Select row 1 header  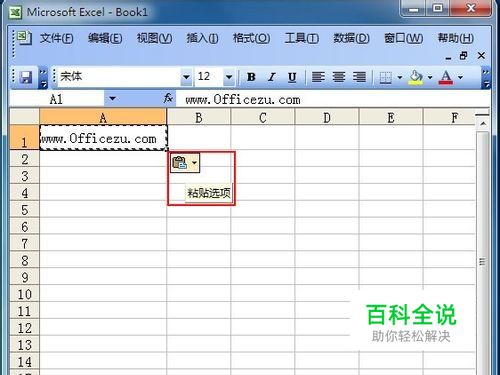(24, 137)
